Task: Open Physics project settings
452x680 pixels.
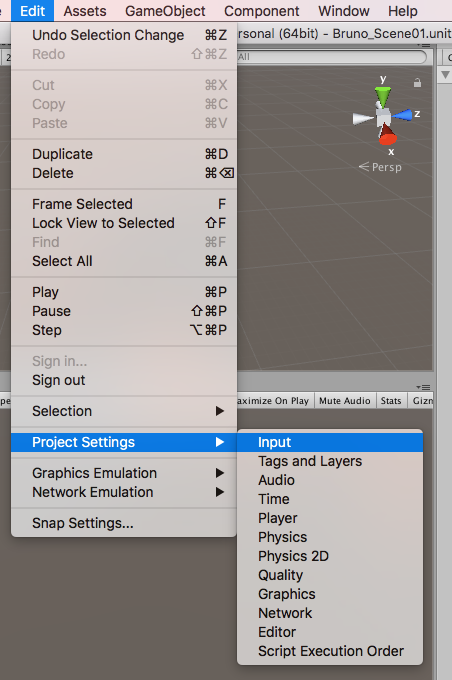Action: click(x=330, y=537)
